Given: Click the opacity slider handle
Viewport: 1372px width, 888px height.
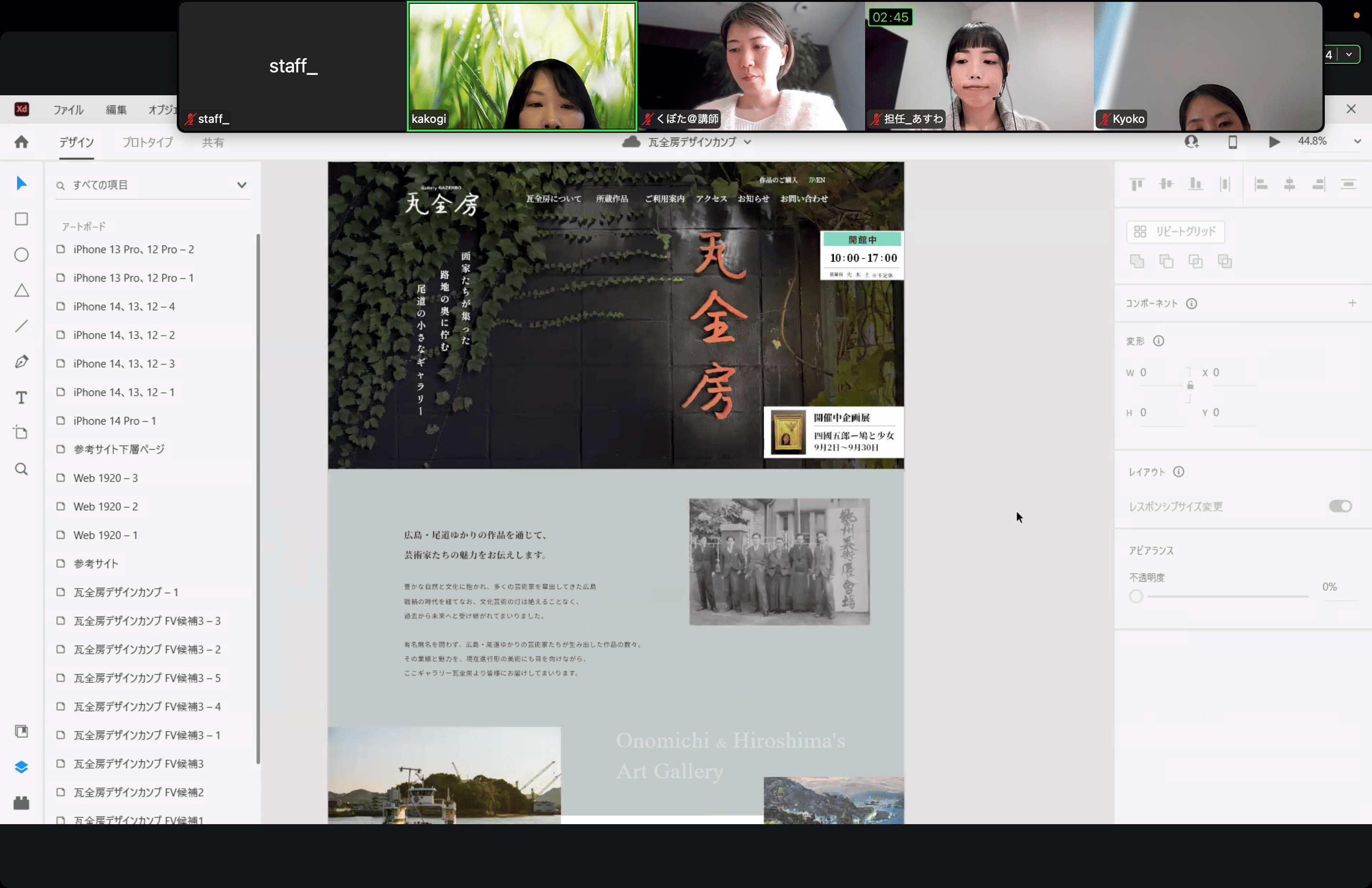Looking at the screenshot, I should point(1136,596).
